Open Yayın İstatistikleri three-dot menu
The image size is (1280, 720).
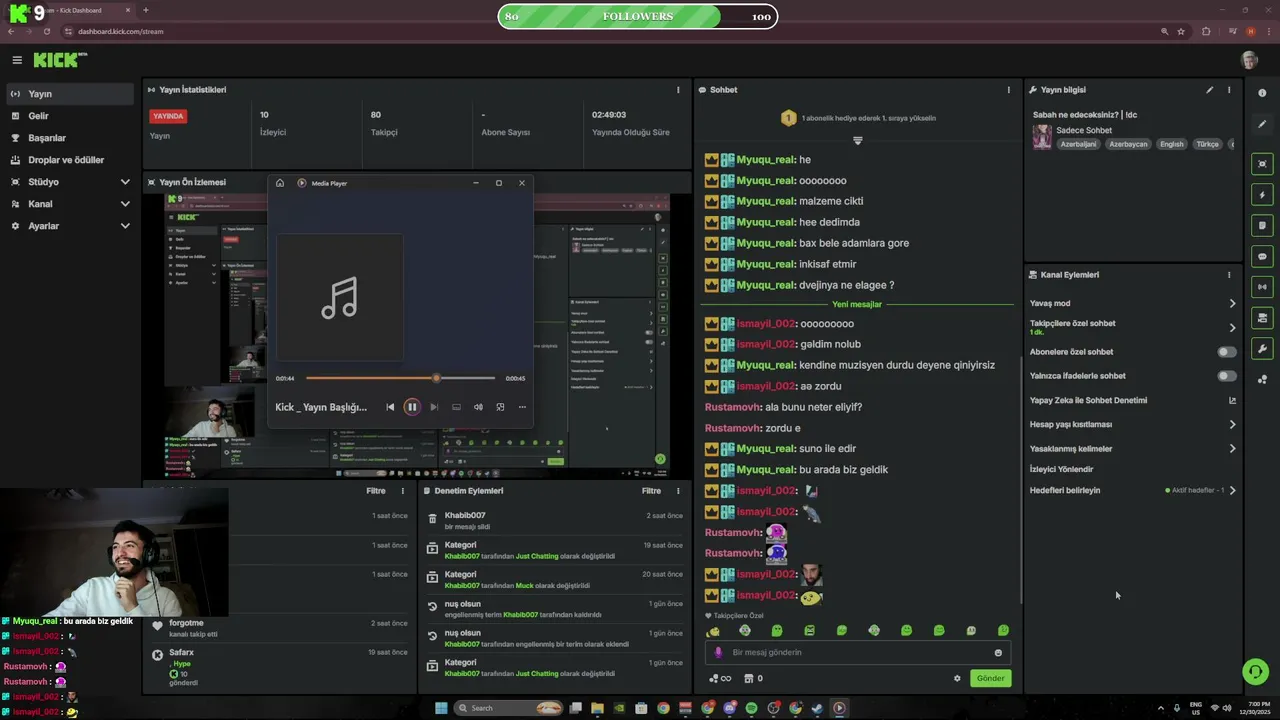678,90
